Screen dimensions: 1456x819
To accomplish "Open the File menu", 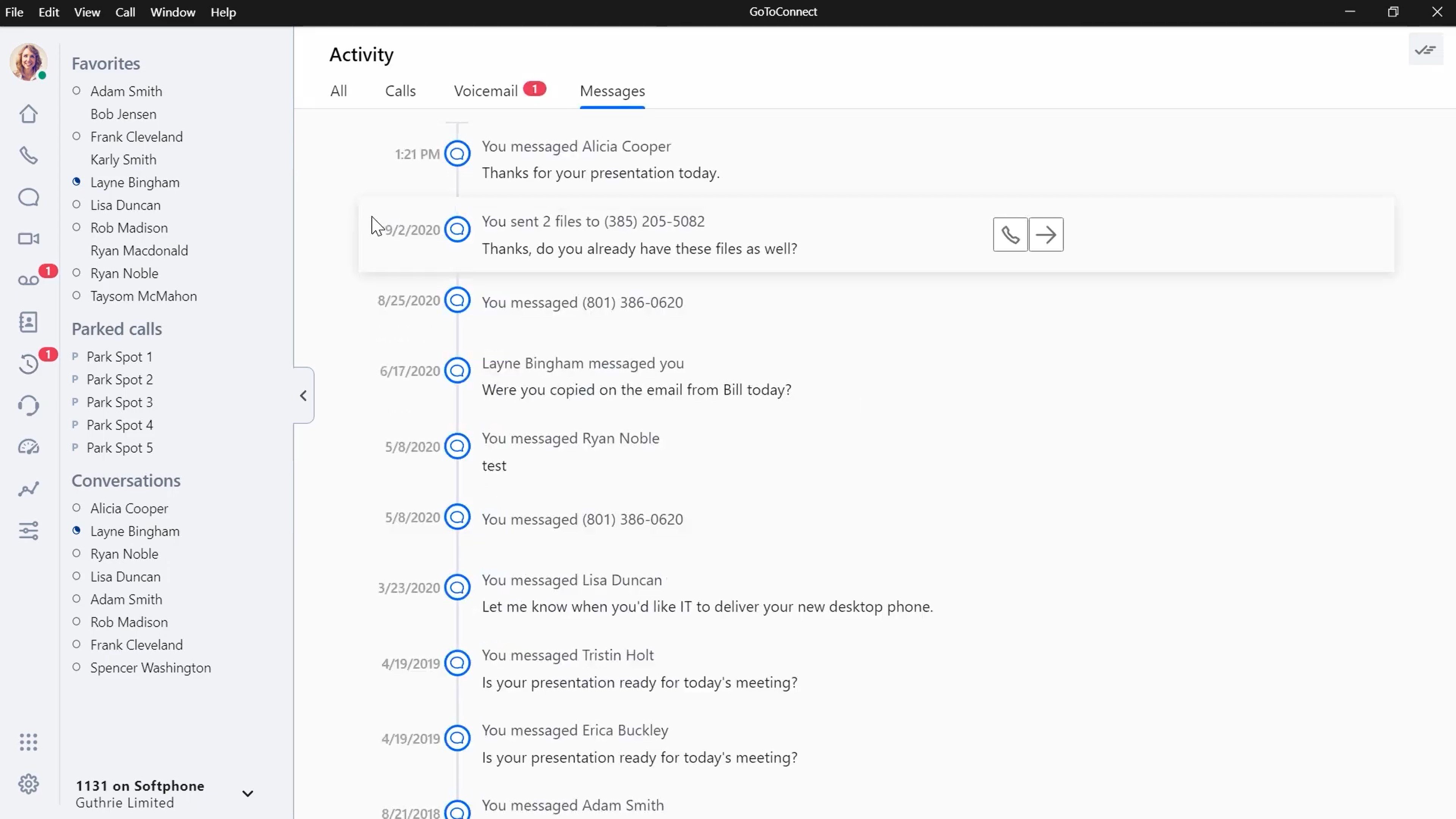I will tap(14, 12).
